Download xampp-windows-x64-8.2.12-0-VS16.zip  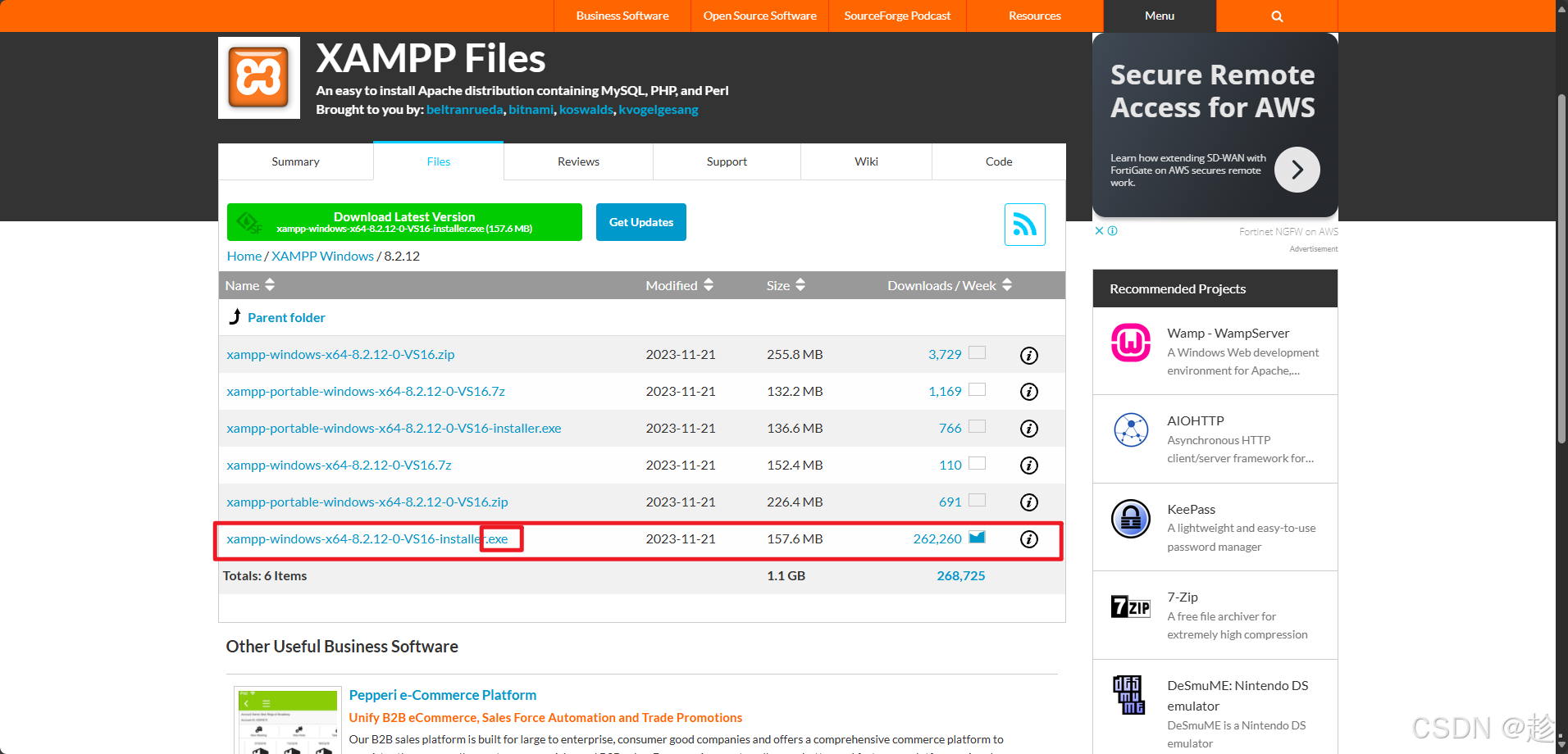340,354
